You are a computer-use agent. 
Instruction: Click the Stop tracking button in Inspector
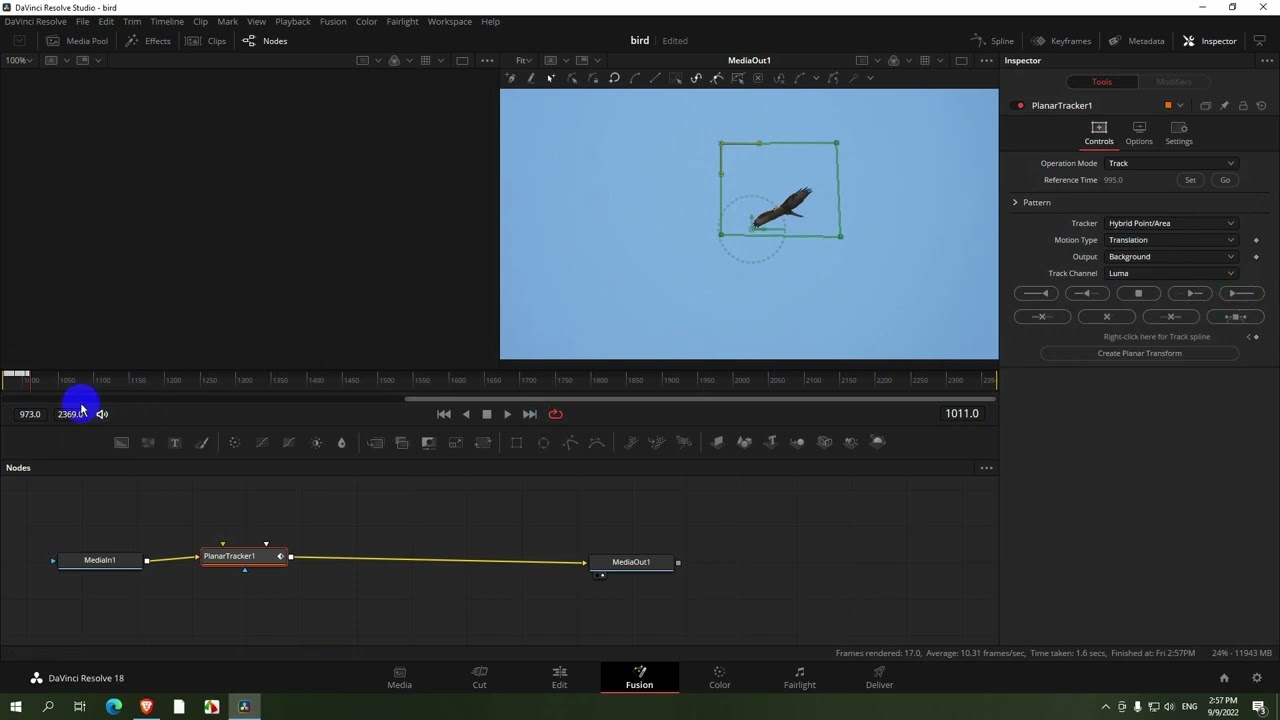[x=1138, y=293]
